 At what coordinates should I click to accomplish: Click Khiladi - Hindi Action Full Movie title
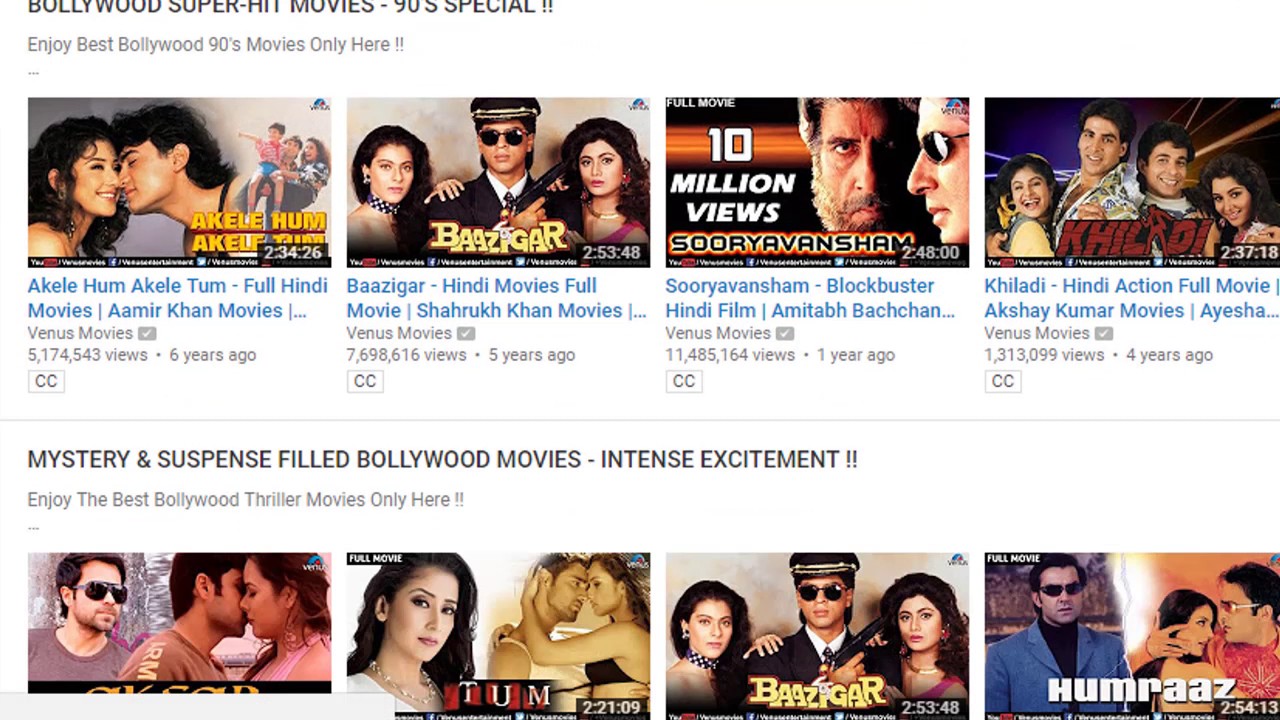click(1132, 298)
